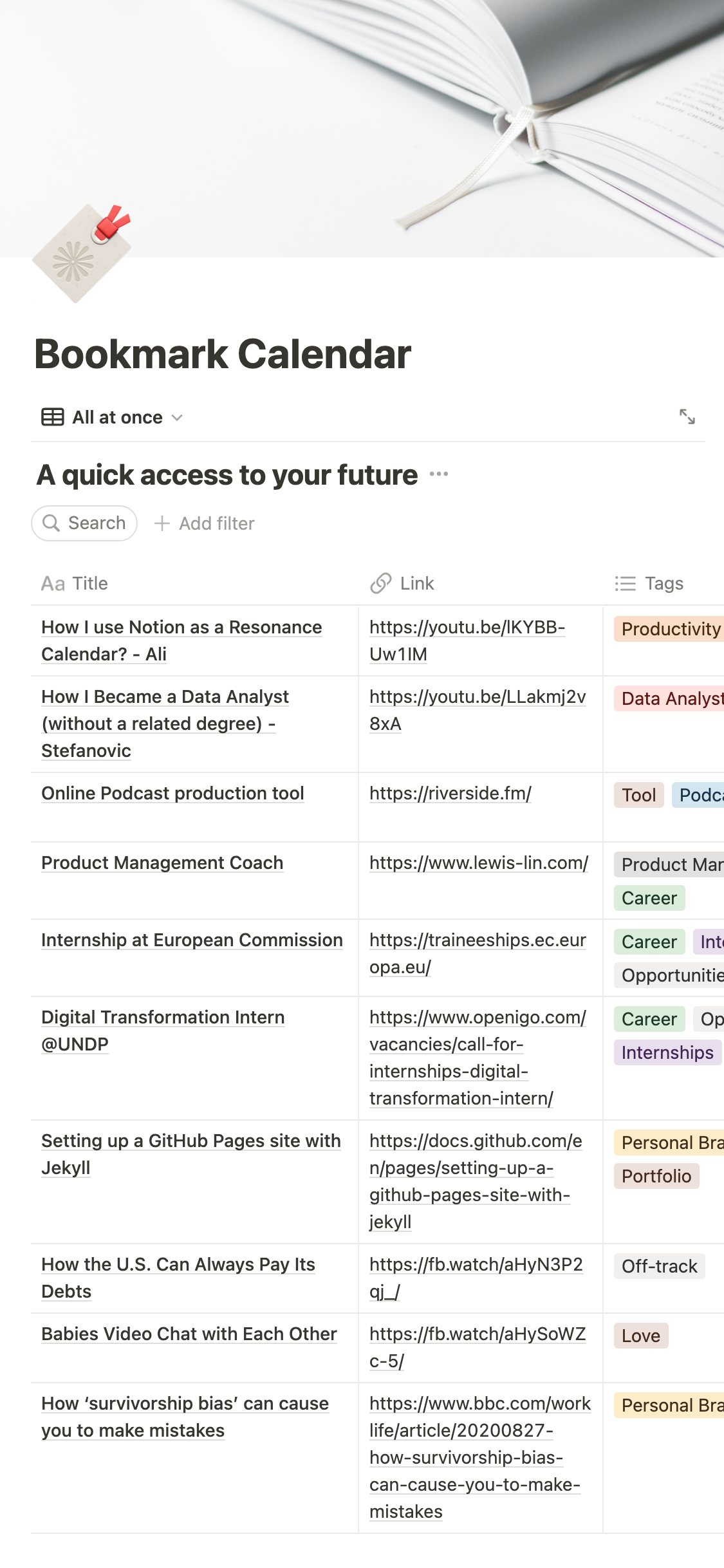Image resolution: width=724 pixels, height=1568 pixels.
Task: Open the riverside.fm link
Action: (x=450, y=794)
